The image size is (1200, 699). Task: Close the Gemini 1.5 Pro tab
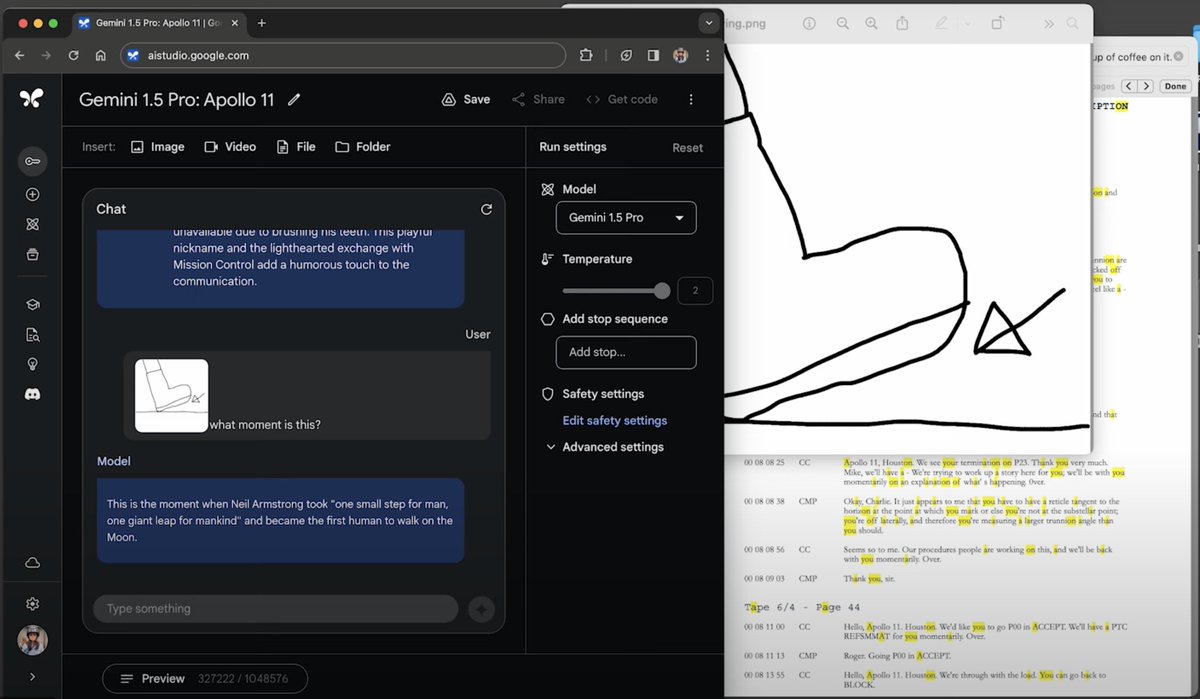235,23
